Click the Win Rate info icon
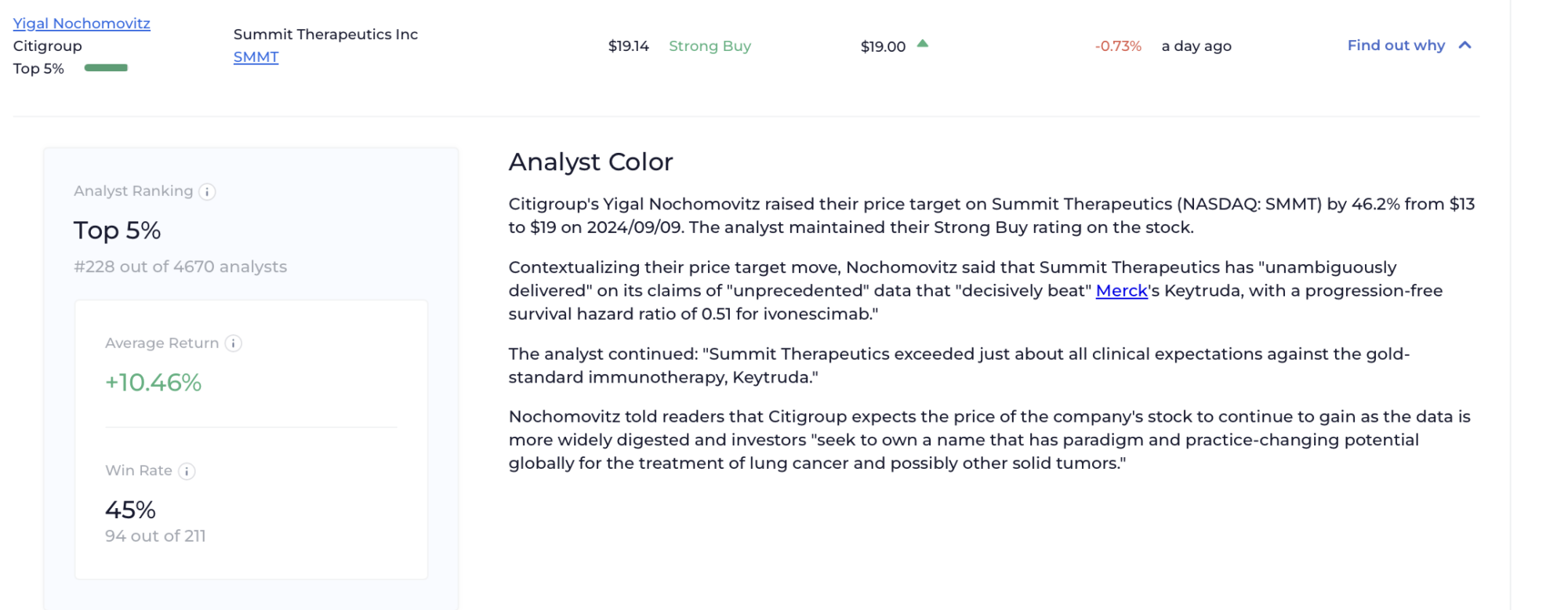The image size is (1568, 610). coord(187,471)
